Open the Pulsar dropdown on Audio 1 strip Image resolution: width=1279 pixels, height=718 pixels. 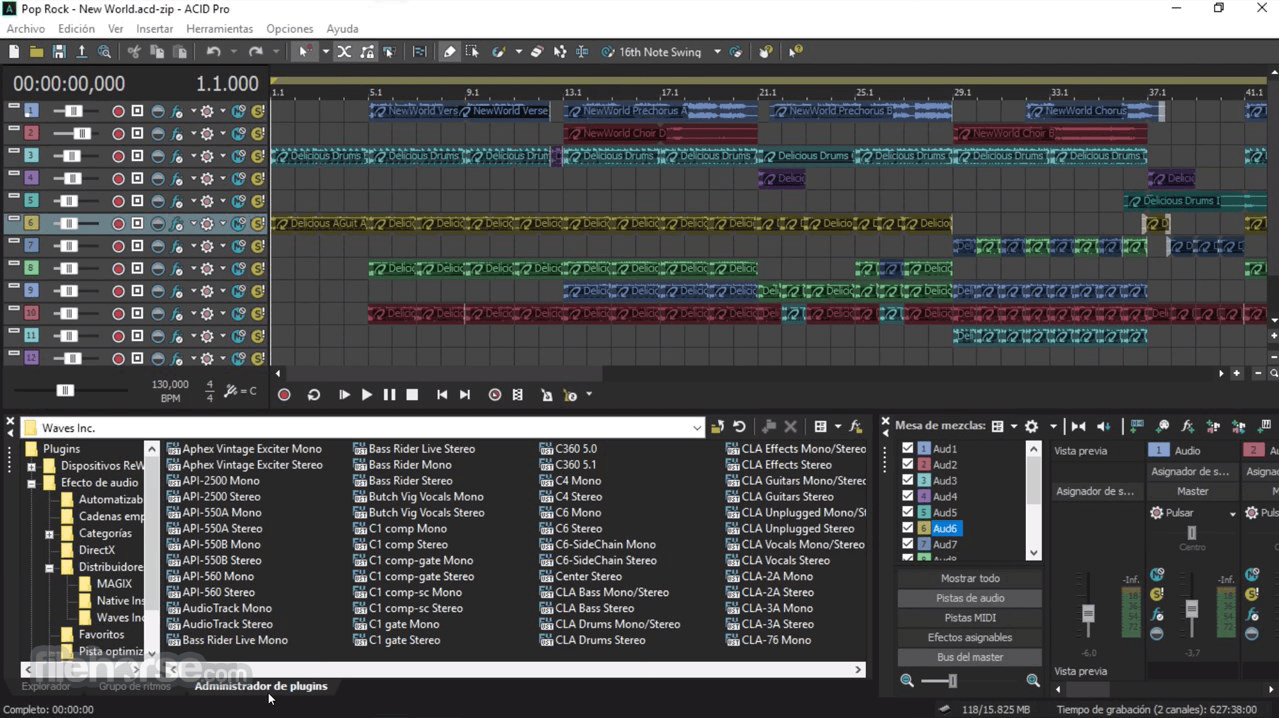click(x=1232, y=513)
